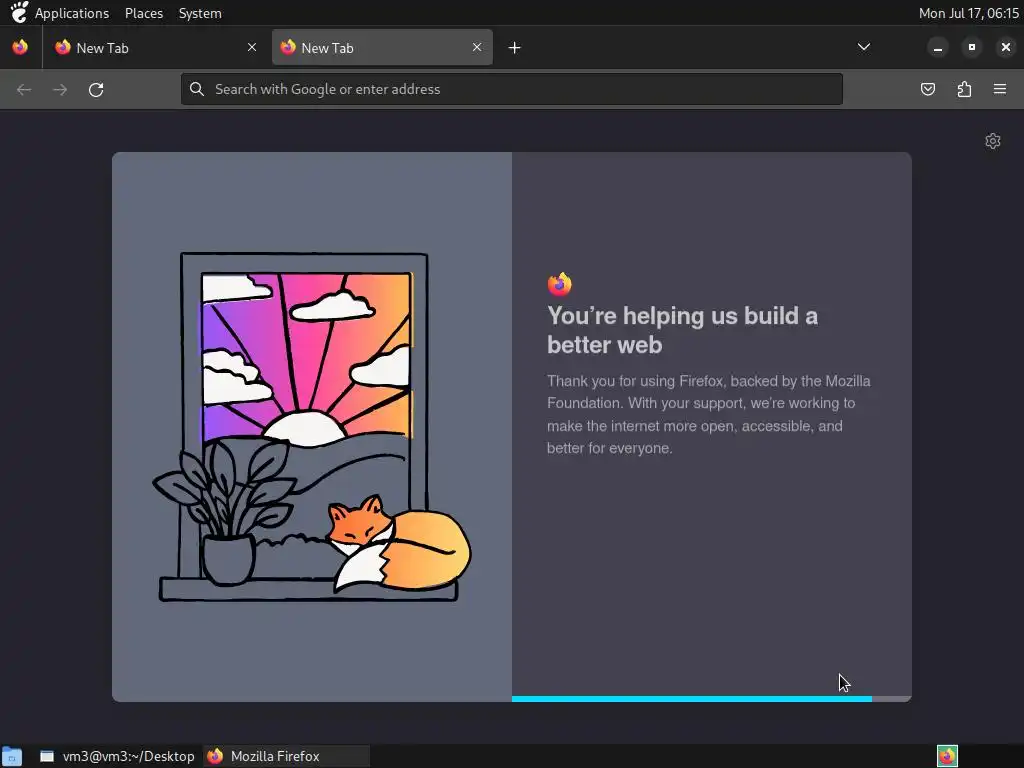Show desktop via taskbar corner icon
1024x768 pixels.
coord(12,756)
